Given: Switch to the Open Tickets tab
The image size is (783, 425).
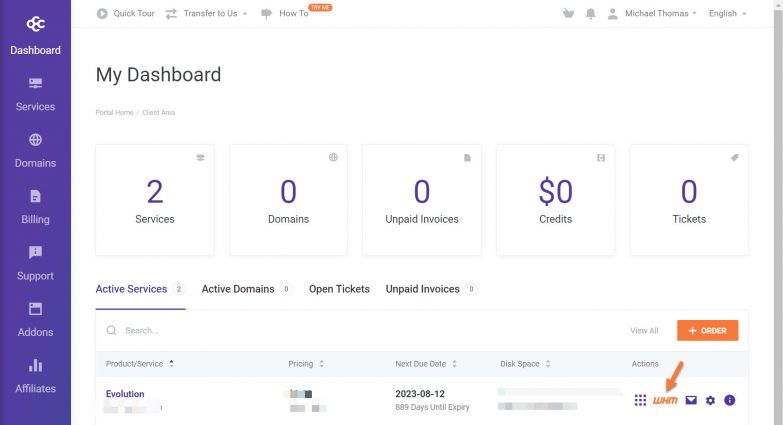Looking at the screenshot, I should click(x=339, y=289).
